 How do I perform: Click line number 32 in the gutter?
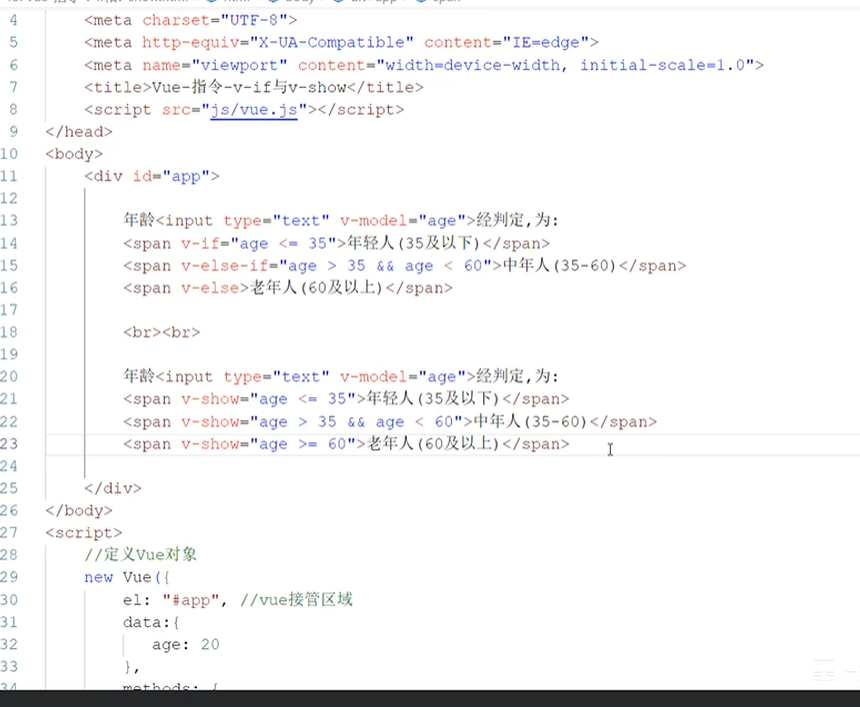[9, 644]
